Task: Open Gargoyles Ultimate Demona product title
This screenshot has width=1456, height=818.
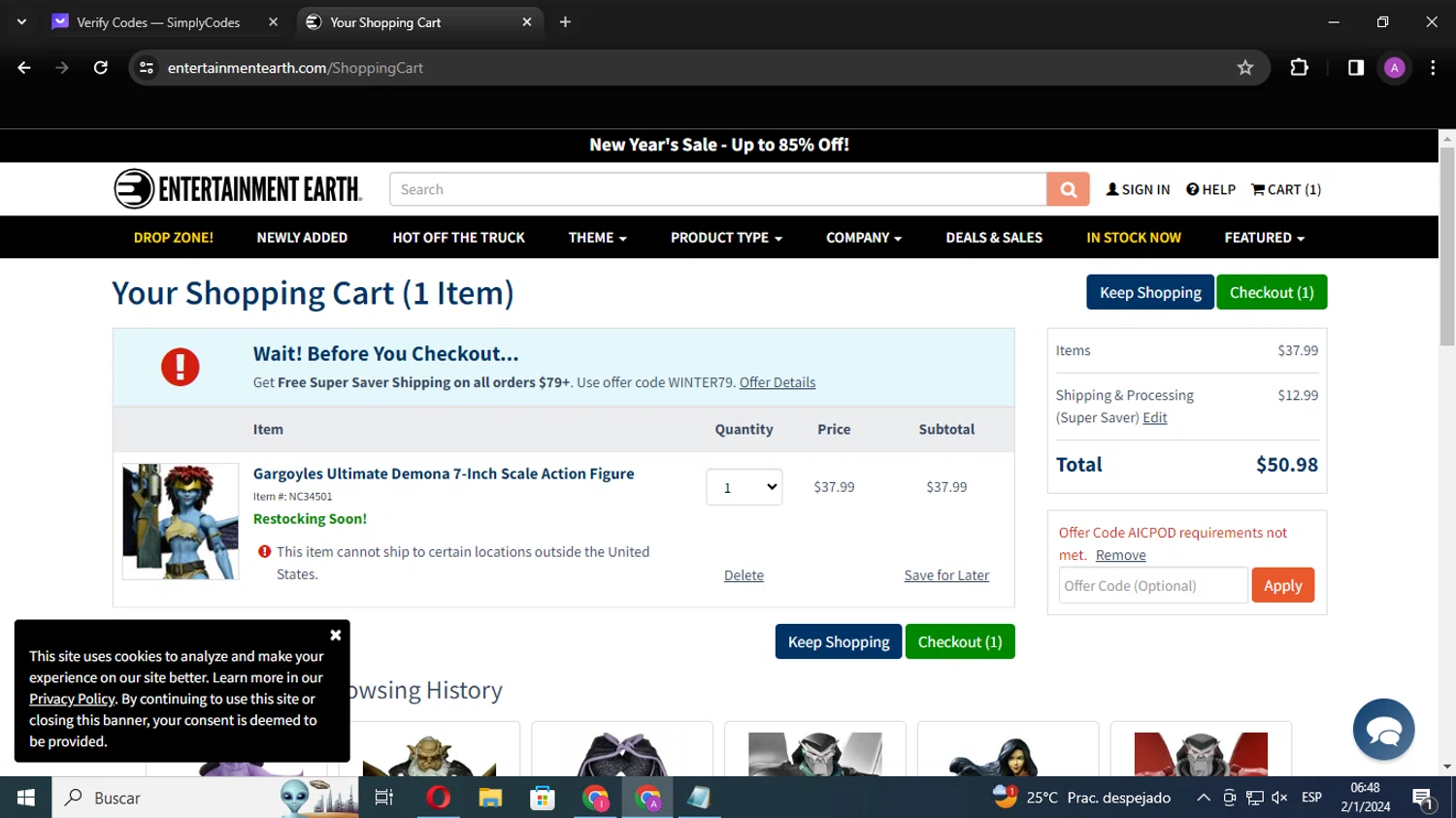Action: tap(444, 474)
